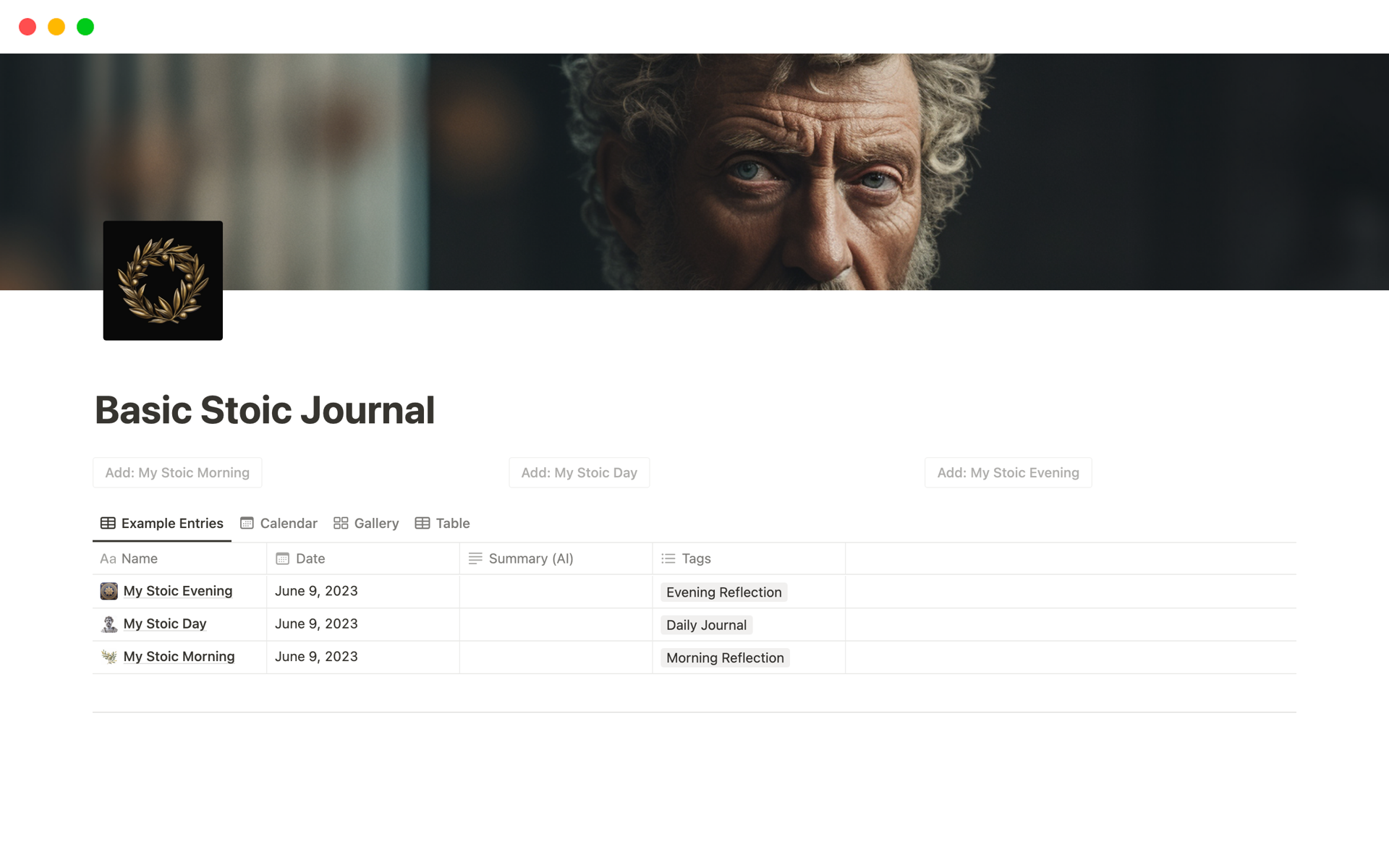Click the Evening Reflection tag
This screenshot has height=868, width=1389.
723,592
